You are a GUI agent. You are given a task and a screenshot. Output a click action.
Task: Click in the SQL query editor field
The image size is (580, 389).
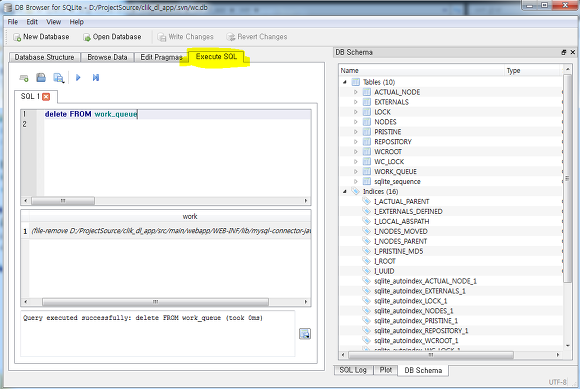pos(178,153)
